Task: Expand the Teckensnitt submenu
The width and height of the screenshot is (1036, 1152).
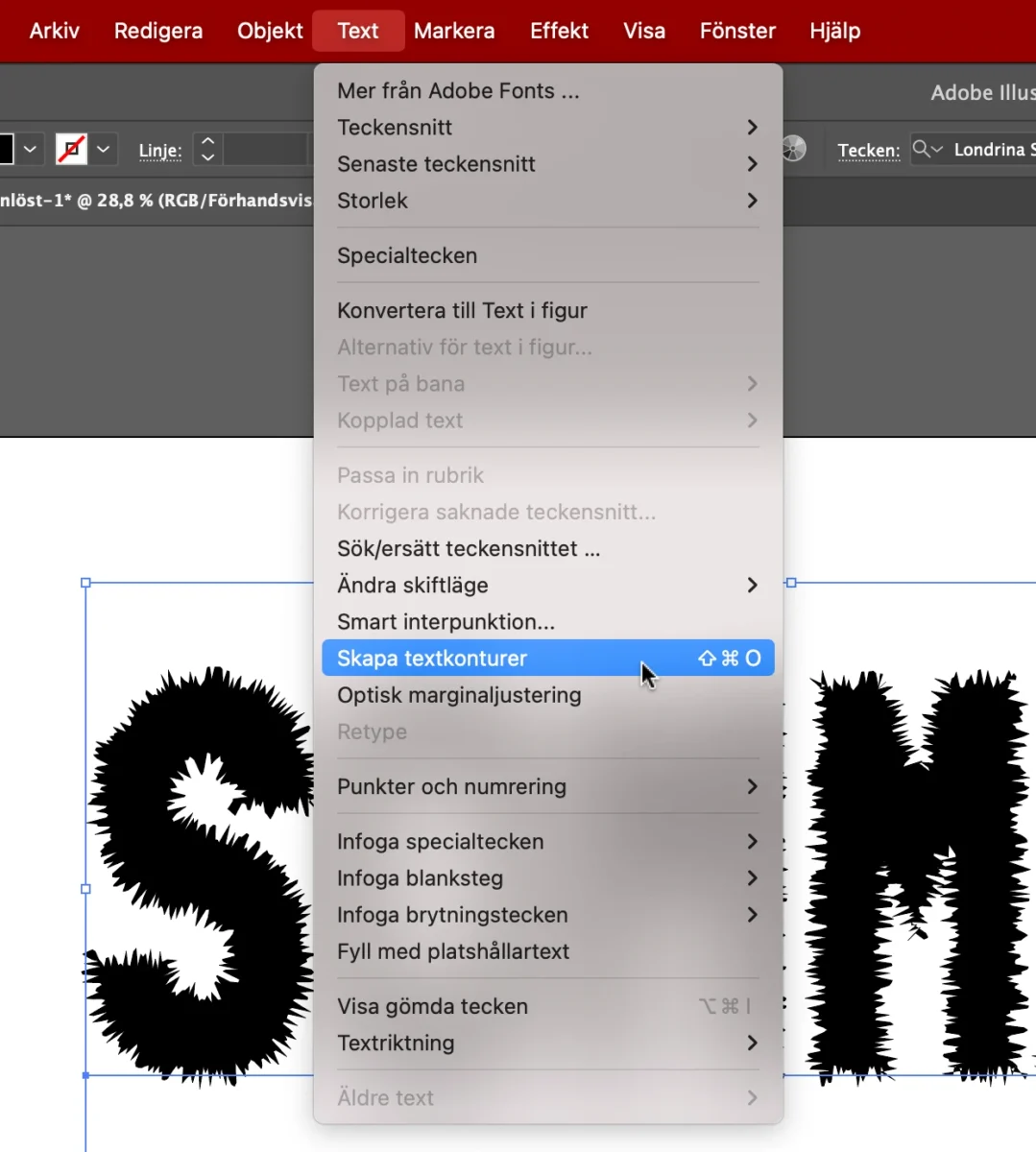Action: [548, 127]
